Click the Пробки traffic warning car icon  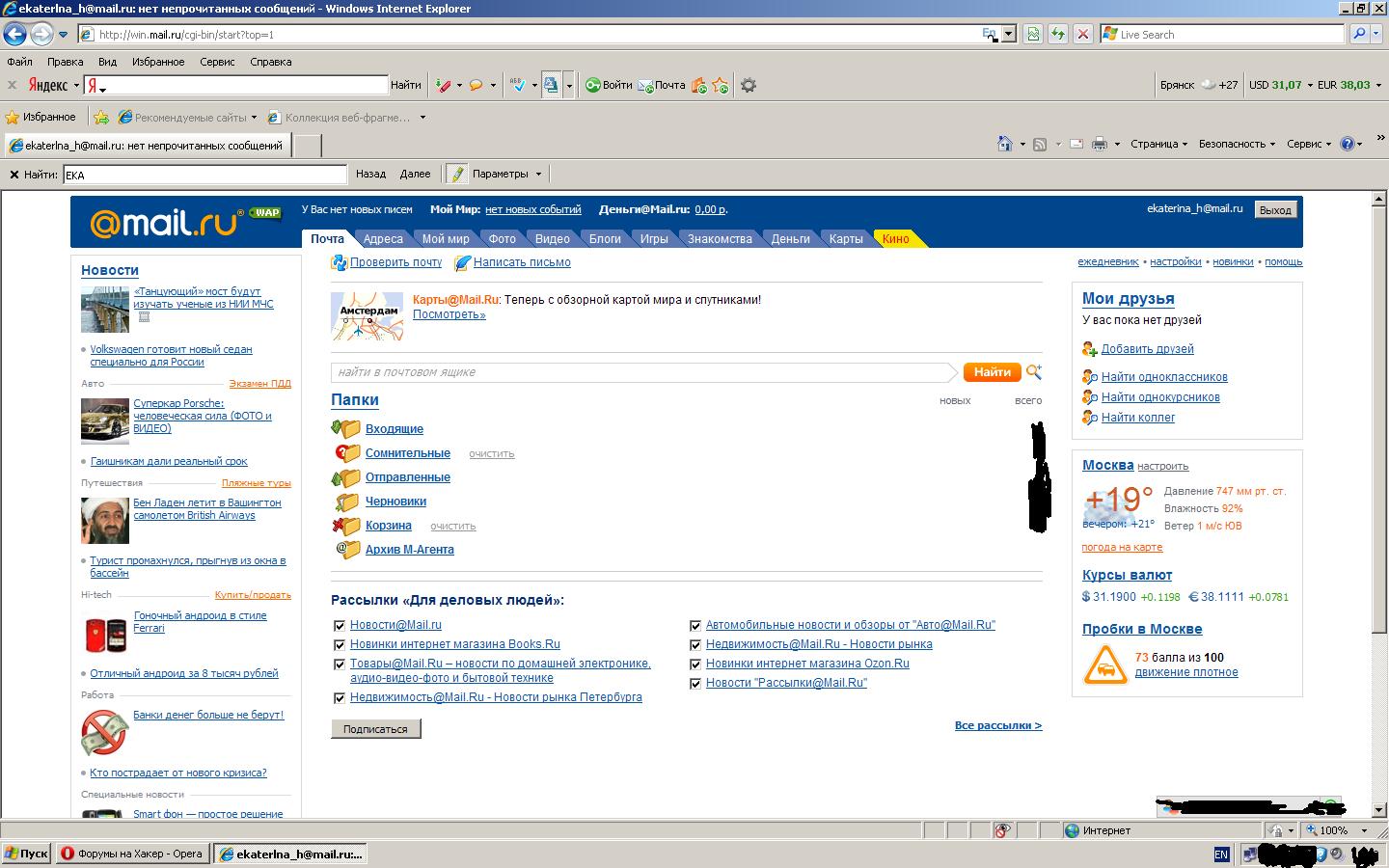pos(1105,665)
